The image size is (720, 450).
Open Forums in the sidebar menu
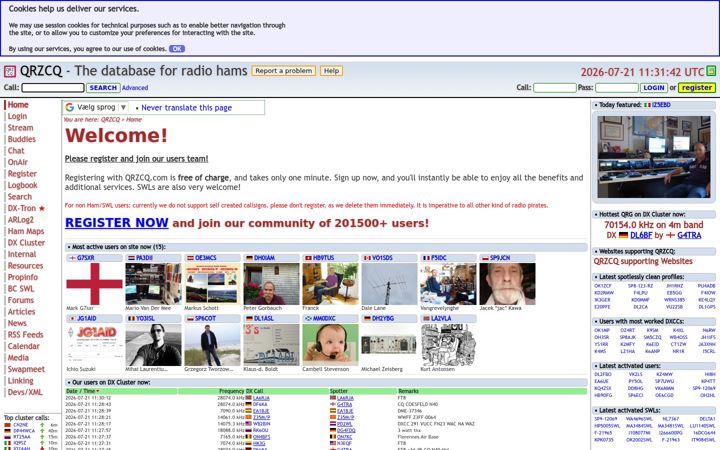pos(21,300)
